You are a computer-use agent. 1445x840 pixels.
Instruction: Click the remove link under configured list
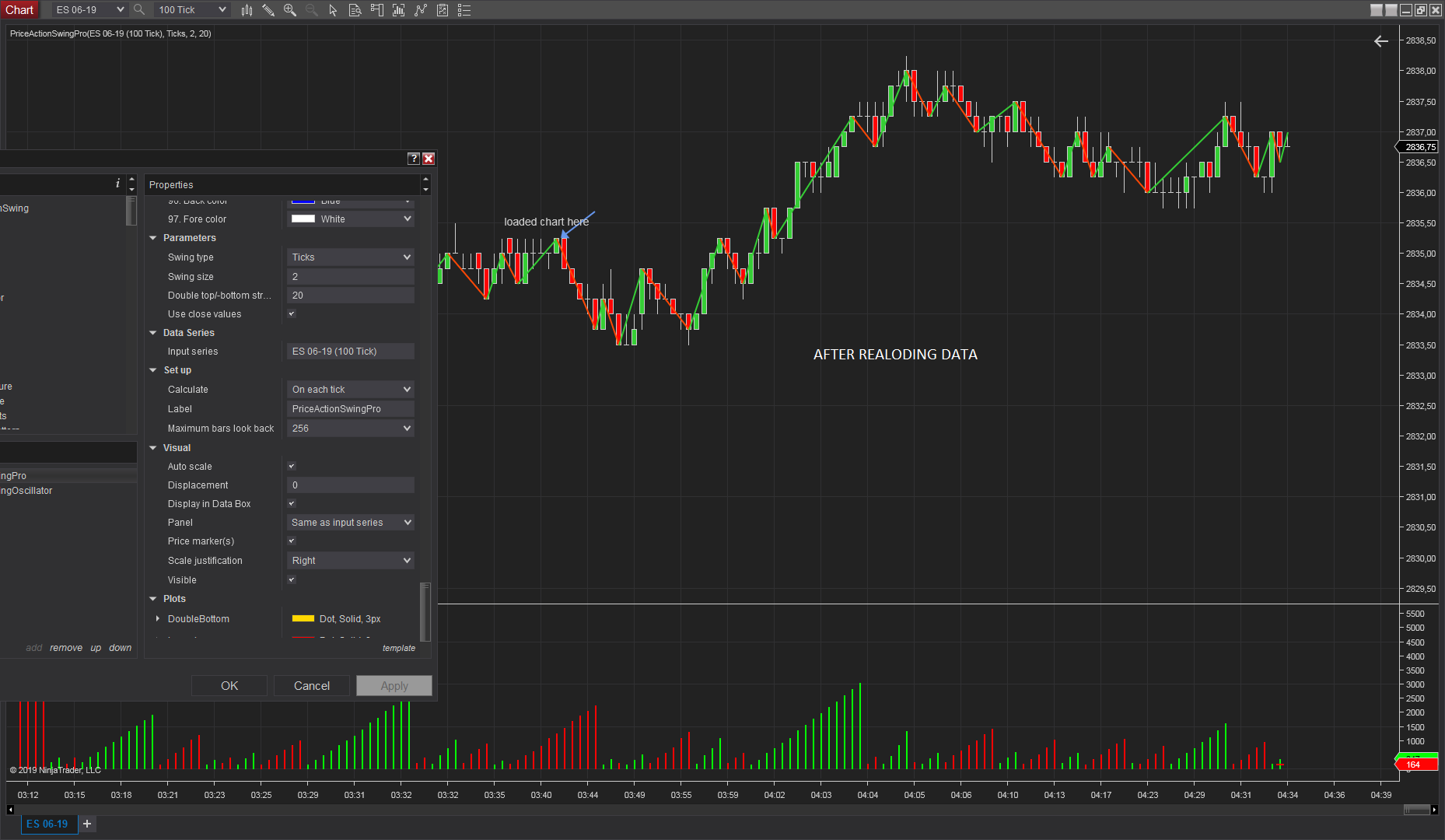point(66,648)
